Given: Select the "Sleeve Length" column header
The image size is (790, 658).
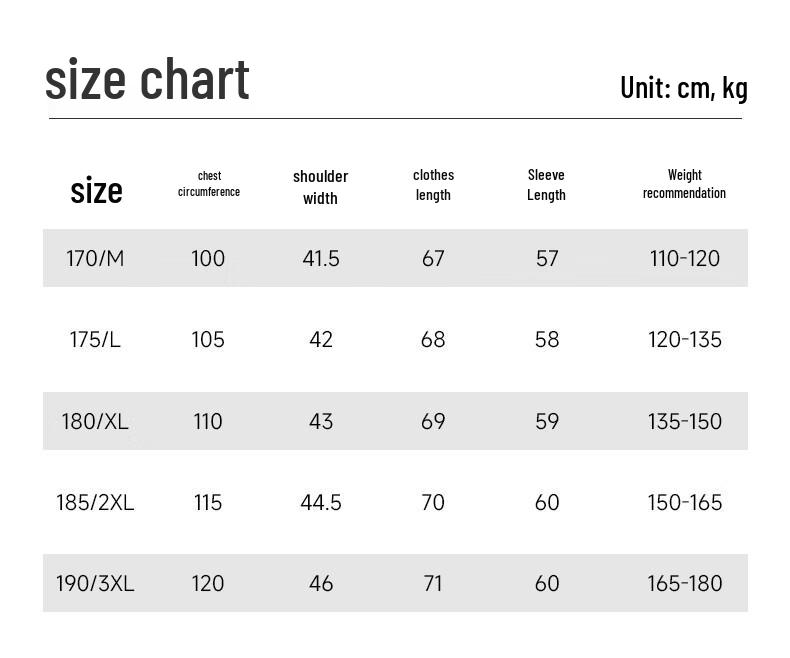Looking at the screenshot, I should click(x=546, y=185).
